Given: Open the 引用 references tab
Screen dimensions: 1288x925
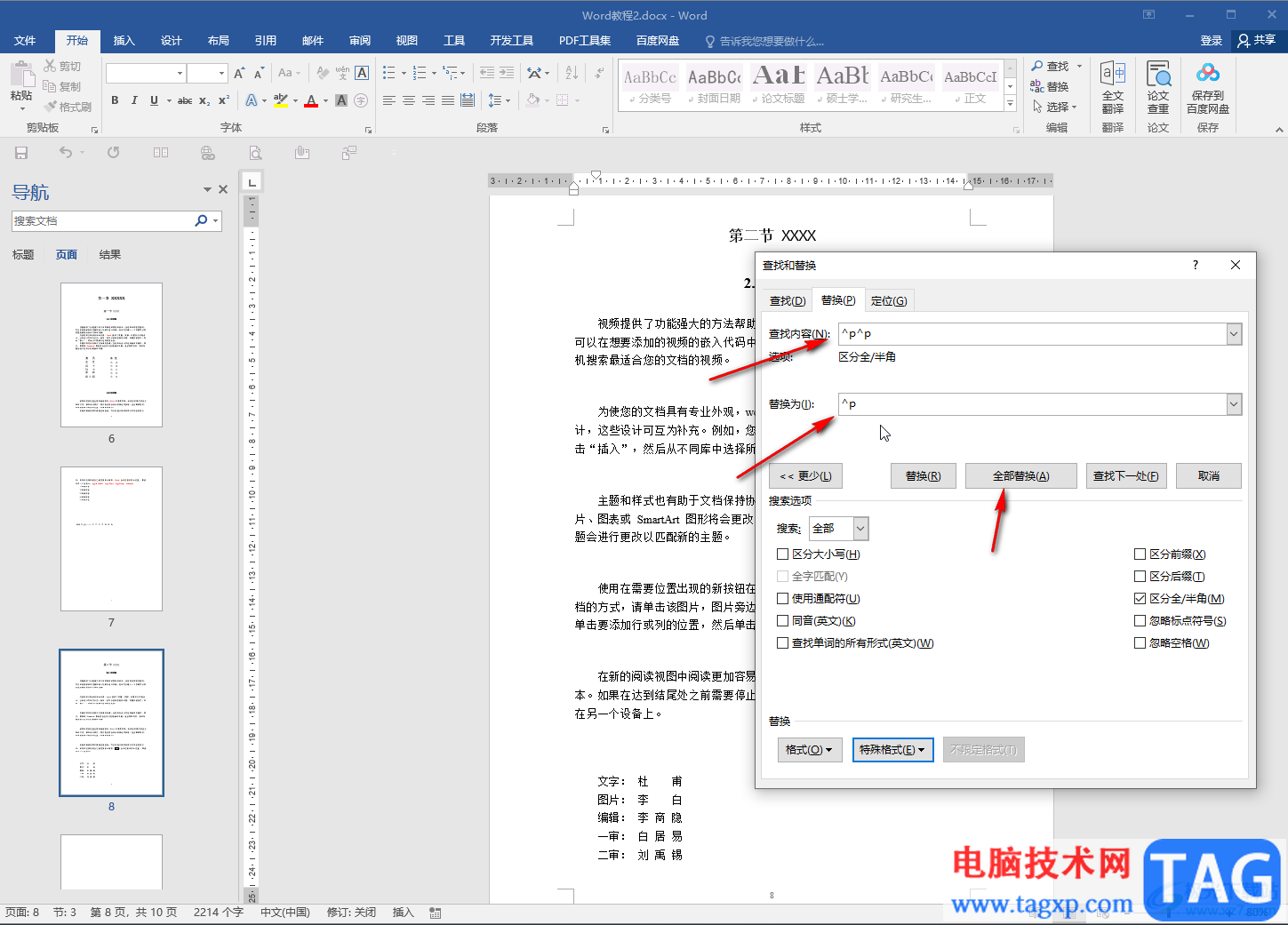Looking at the screenshot, I should click(x=265, y=40).
